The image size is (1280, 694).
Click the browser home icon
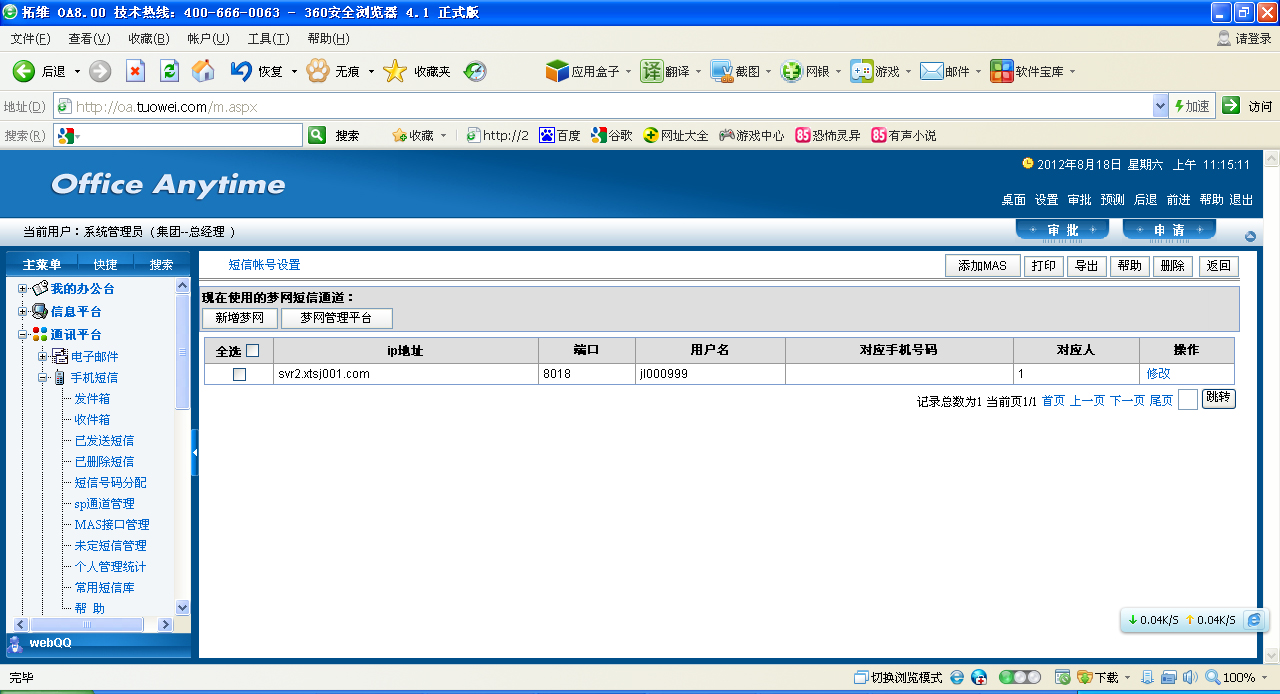pyautogui.click(x=203, y=71)
